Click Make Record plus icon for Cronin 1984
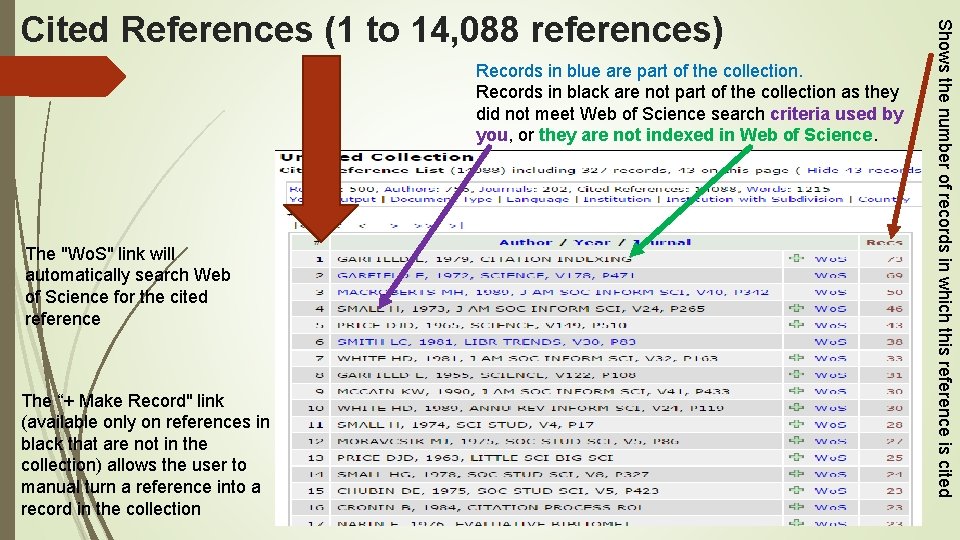 (x=797, y=506)
